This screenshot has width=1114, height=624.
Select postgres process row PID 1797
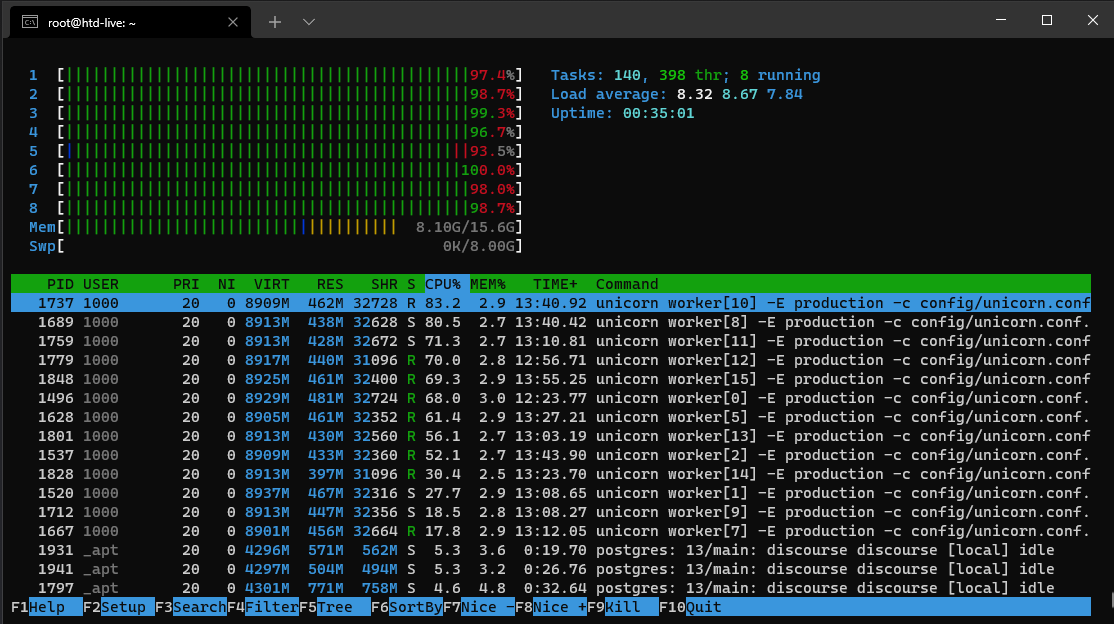(x=551, y=588)
